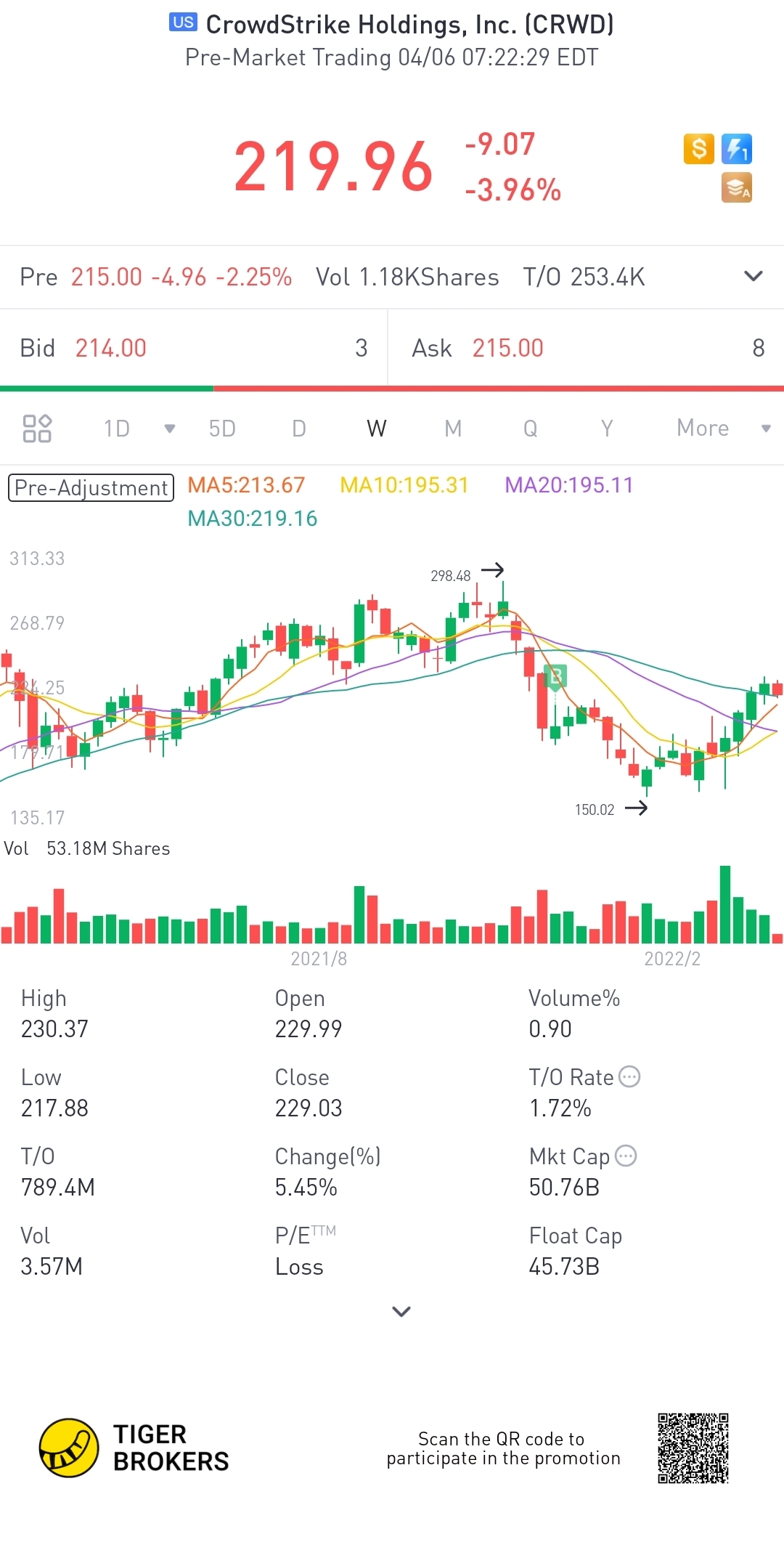The image size is (784, 1558).
Task: Tap the green B marker on the chart
Action: 555,677
